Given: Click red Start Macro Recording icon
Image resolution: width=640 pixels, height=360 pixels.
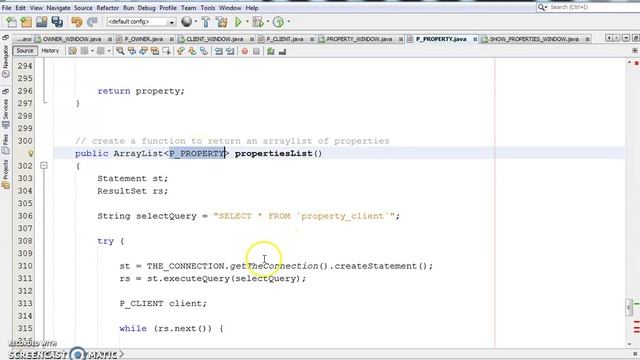Looking at the screenshot, I should [244, 51].
